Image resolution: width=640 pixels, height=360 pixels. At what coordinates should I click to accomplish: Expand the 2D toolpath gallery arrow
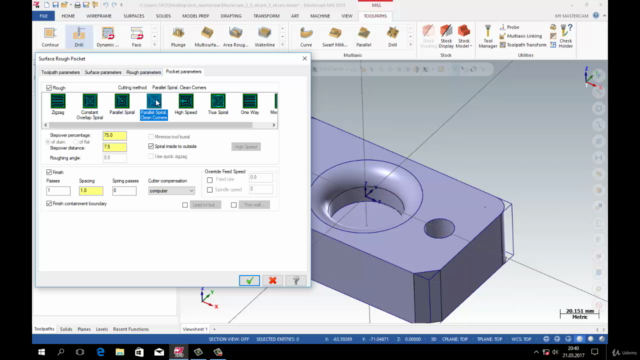click(x=154, y=45)
